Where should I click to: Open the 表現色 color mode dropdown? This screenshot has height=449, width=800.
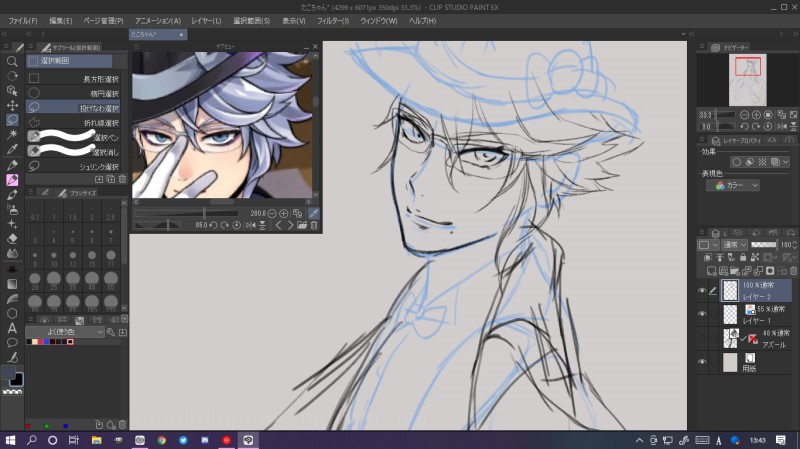(x=733, y=185)
